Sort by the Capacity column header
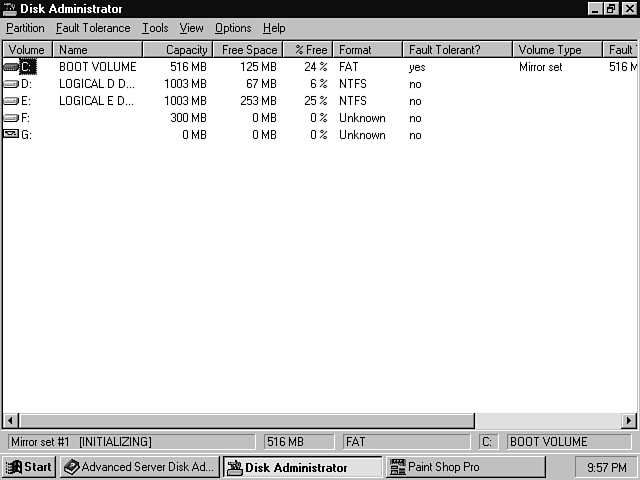 click(177, 49)
